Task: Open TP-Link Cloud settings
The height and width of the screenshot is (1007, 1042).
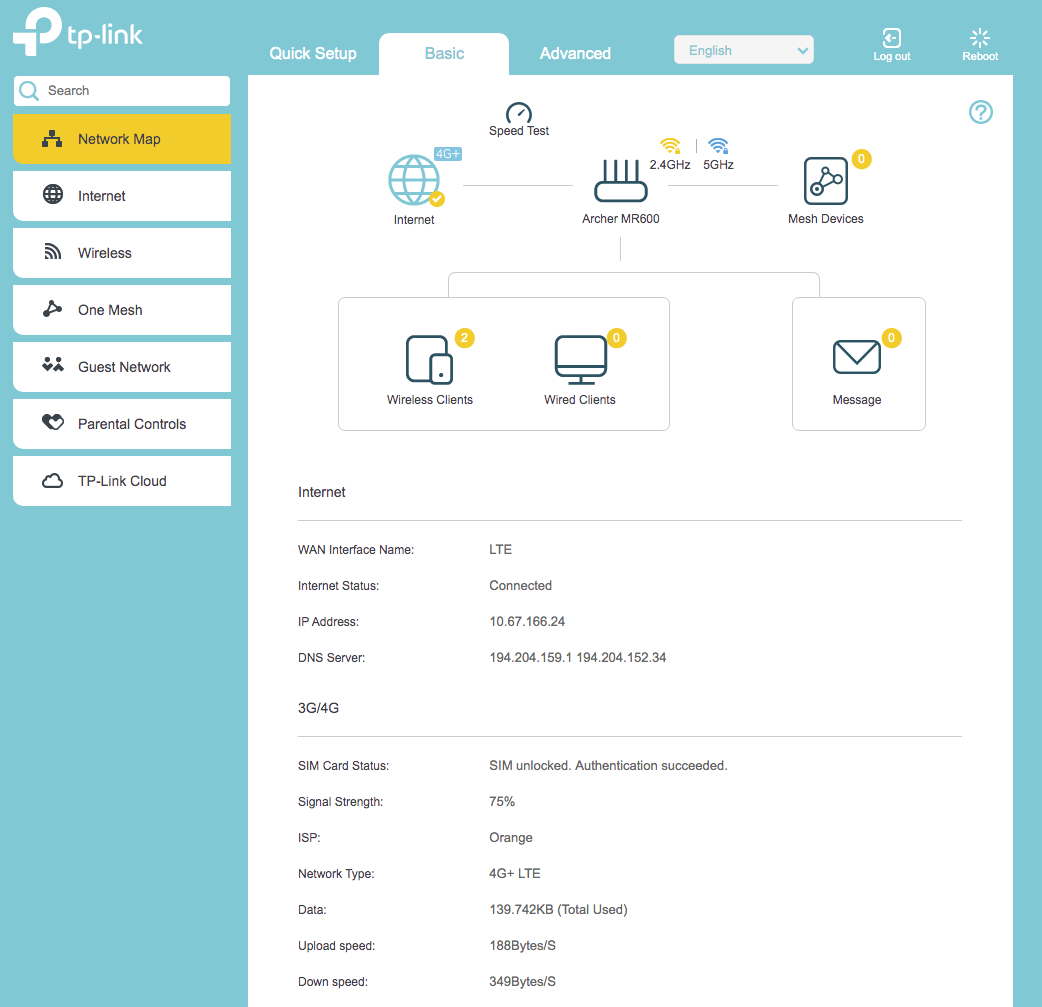Action: coord(121,480)
